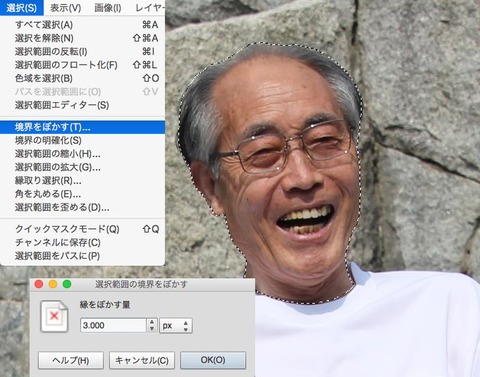This screenshot has height=377, width=480.
Task: Choose 選択範囲のフロート化(F)
Action: [82, 65]
